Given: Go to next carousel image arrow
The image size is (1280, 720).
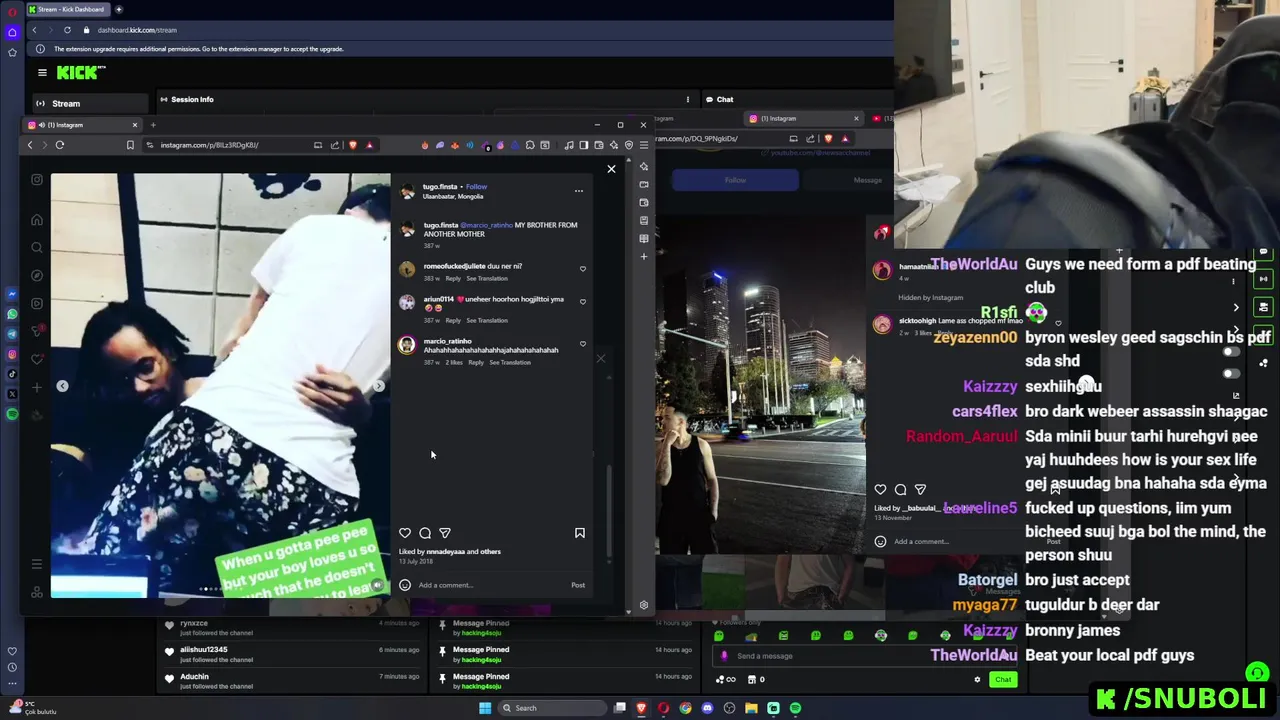Looking at the screenshot, I should 378,386.
